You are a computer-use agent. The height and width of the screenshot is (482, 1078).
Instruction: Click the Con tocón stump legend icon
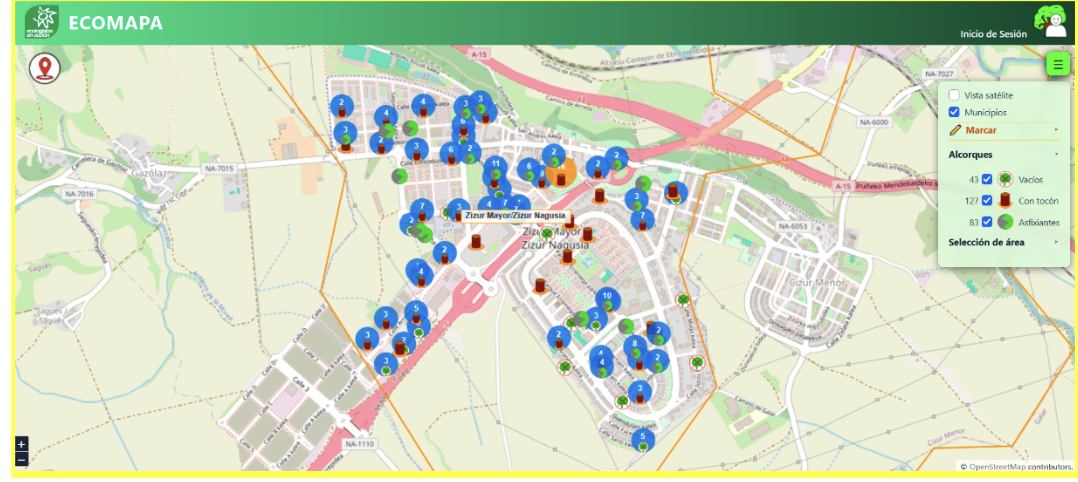click(1006, 200)
